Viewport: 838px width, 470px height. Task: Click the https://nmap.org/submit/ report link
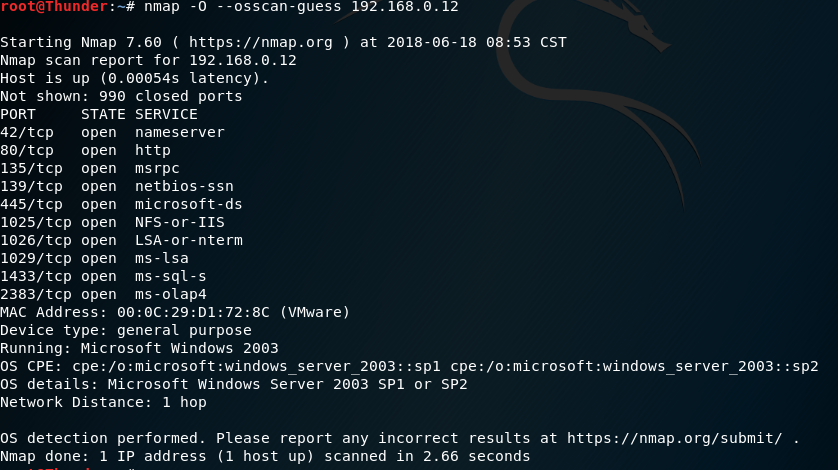click(674, 438)
